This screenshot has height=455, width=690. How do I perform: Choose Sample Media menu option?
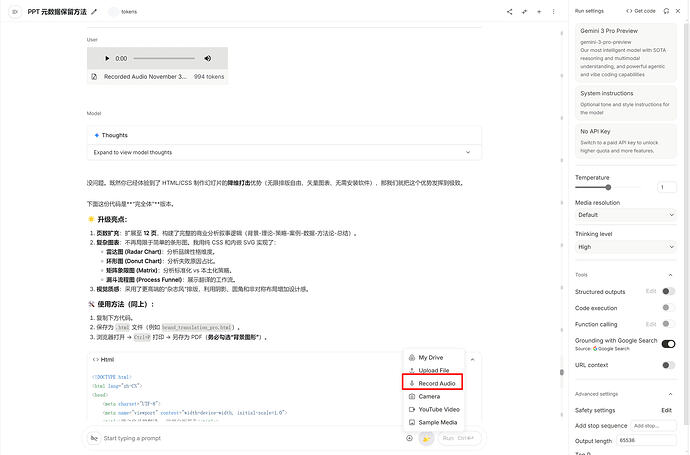tap(433, 422)
